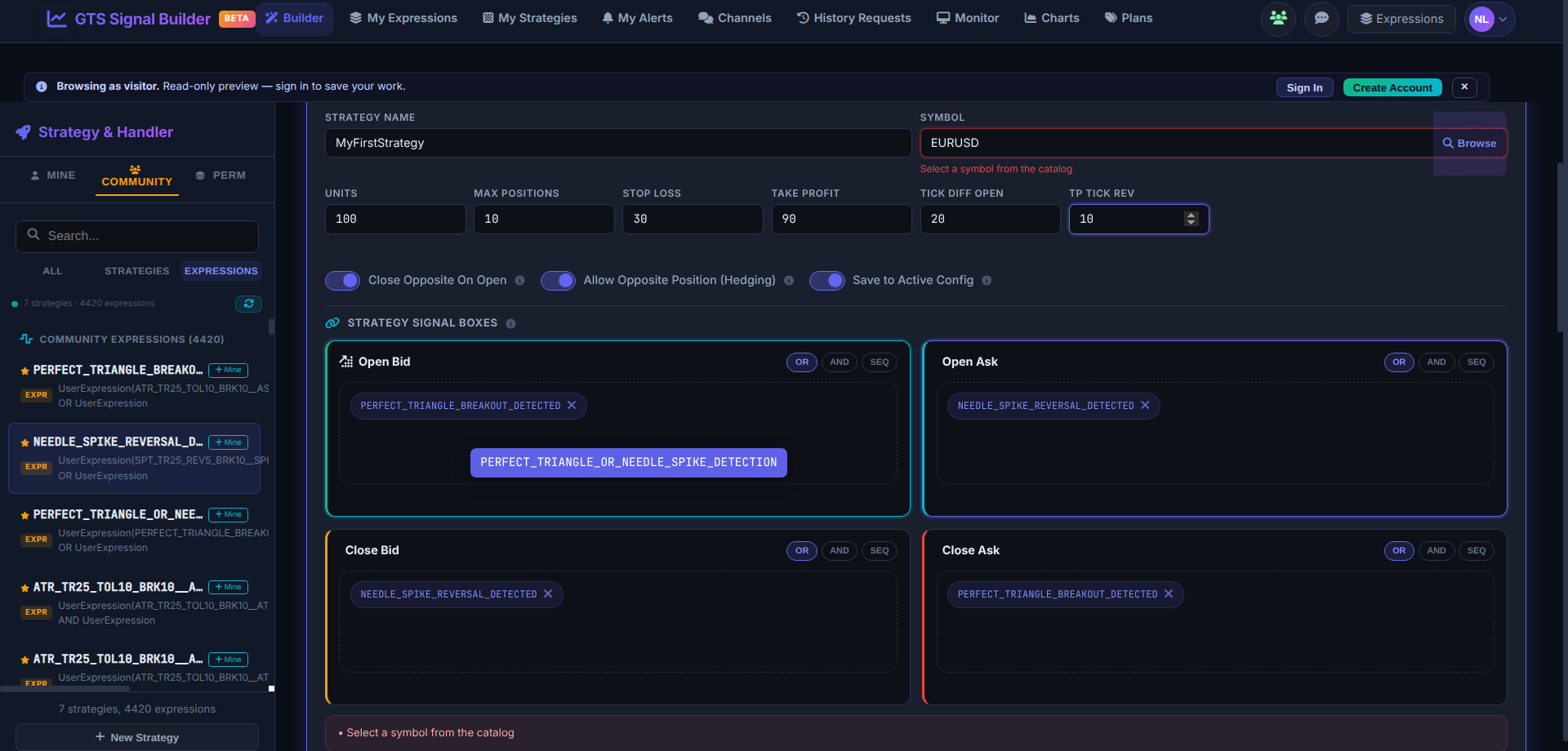Add NEEDLE_SPIKE_REVERSAL_D expression to Mine
This screenshot has width=1568, height=751.
coord(228,442)
